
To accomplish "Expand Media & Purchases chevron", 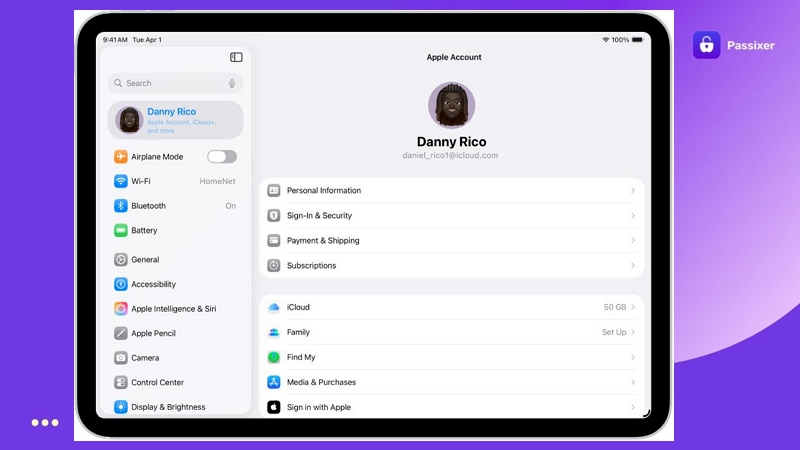I will (x=633, y=382).
